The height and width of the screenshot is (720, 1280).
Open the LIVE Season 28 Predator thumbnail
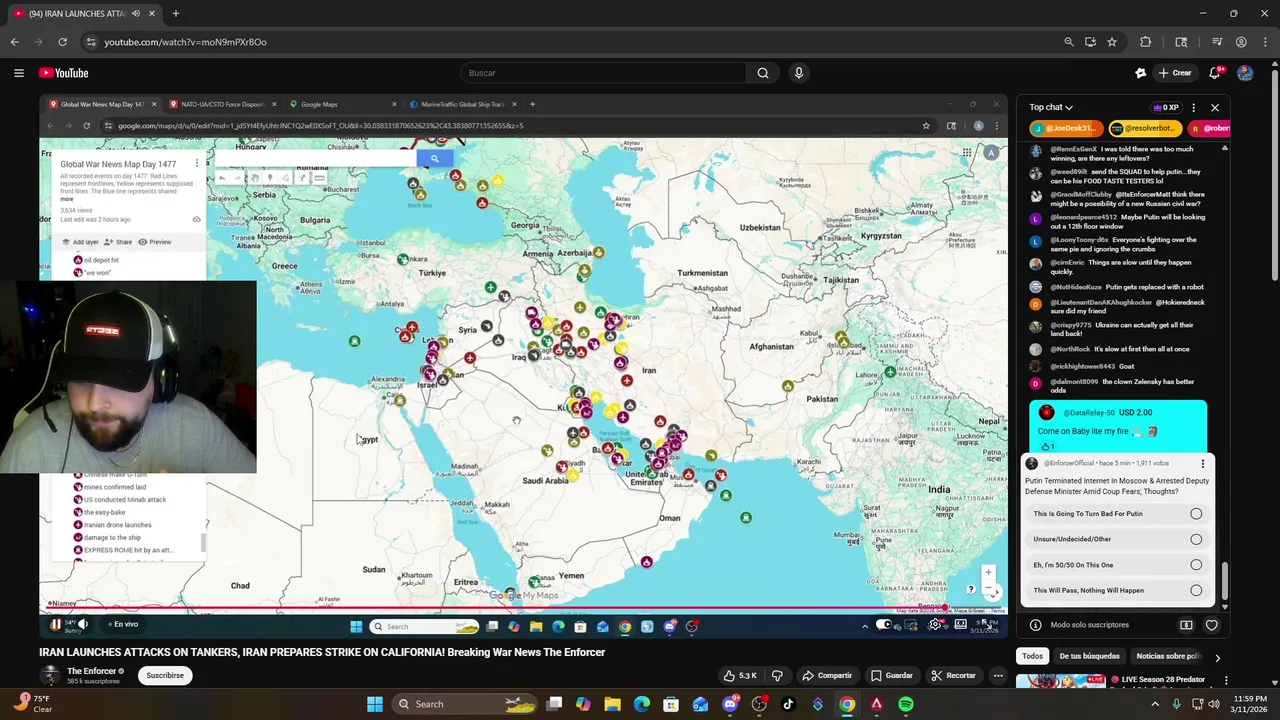coord(1061,681)
